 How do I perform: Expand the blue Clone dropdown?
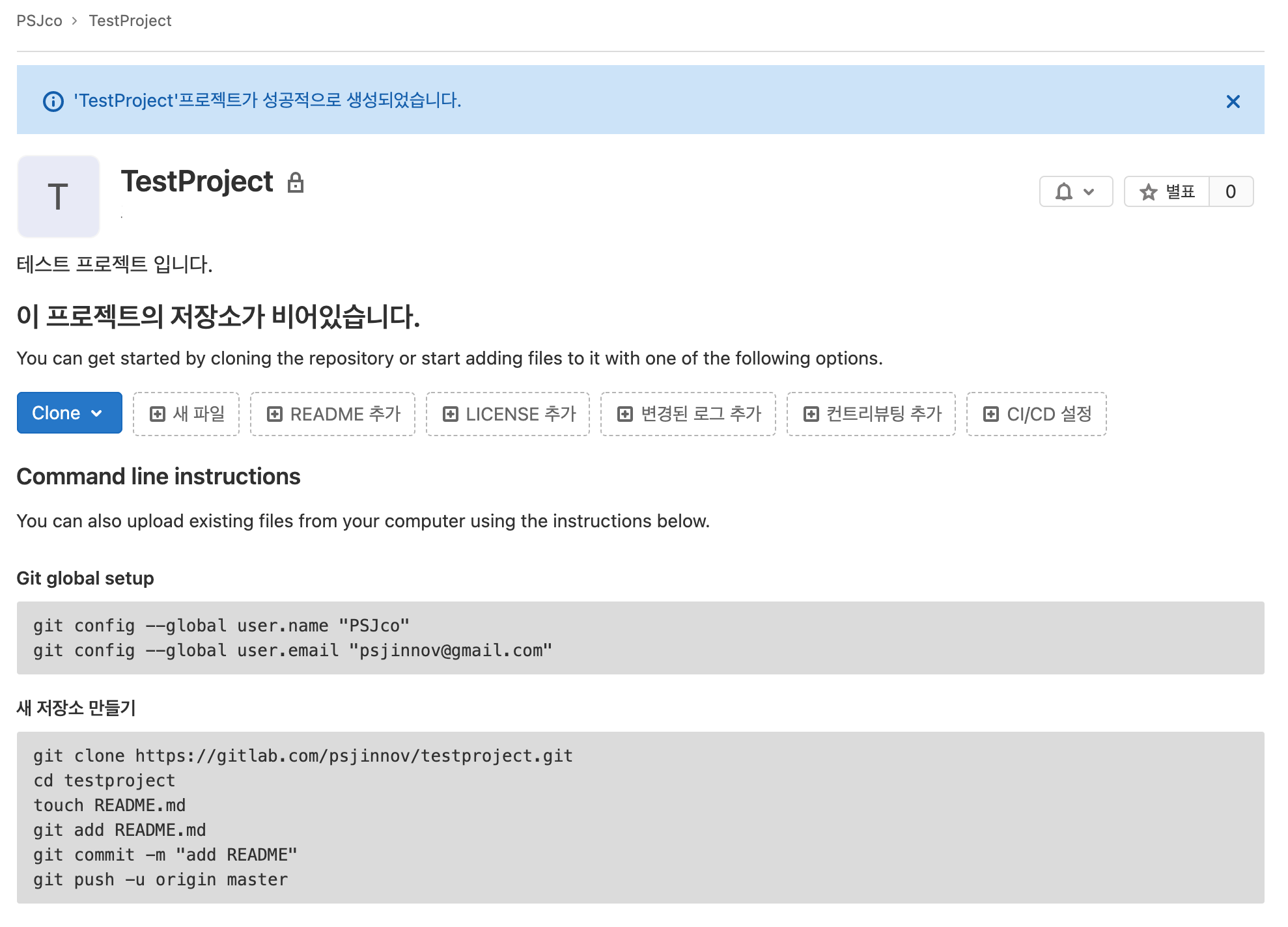tap(69, 413)
